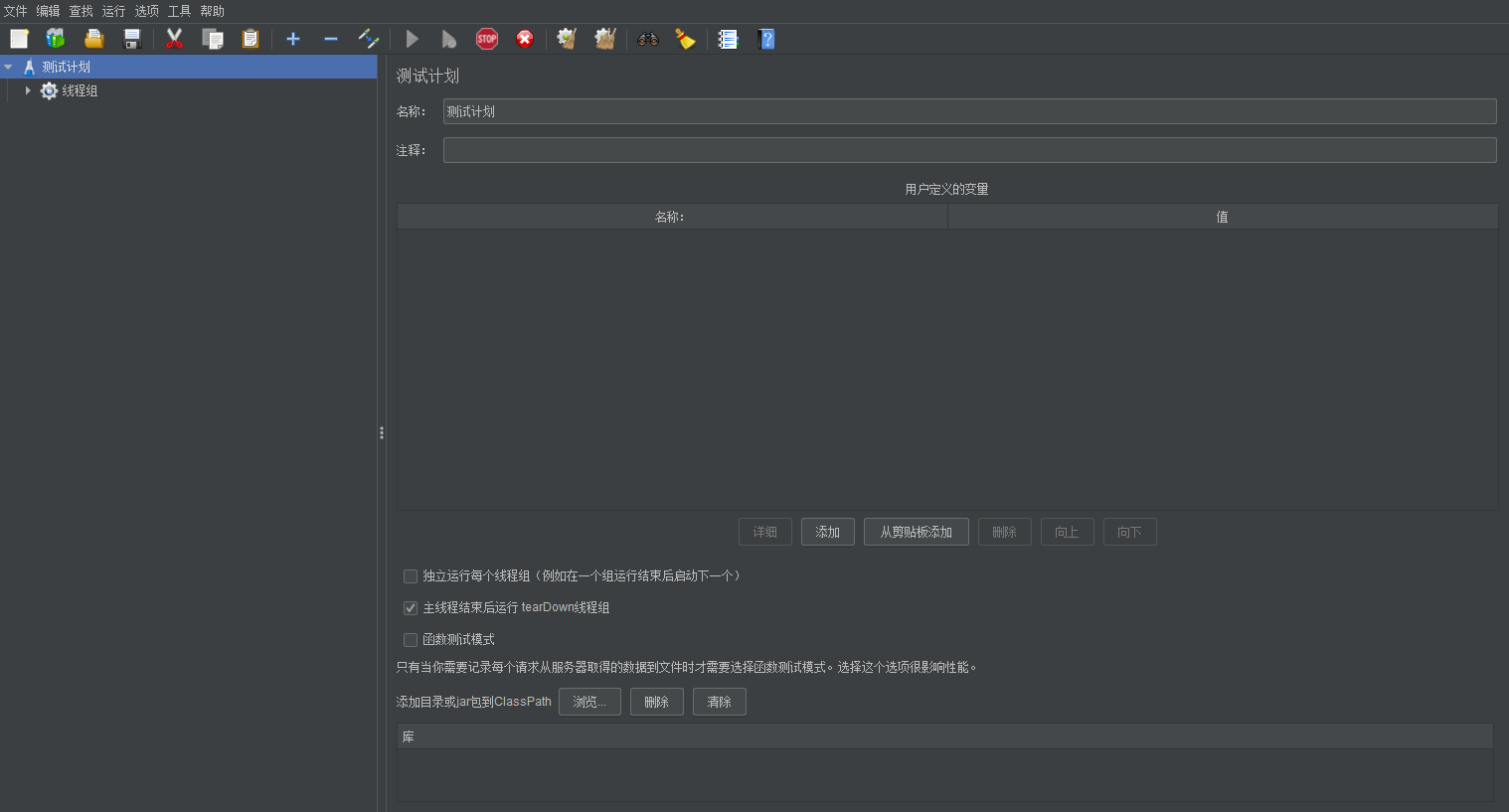Paste using the clipboard icon
The image size is (1509, 812).
(251, 39)
